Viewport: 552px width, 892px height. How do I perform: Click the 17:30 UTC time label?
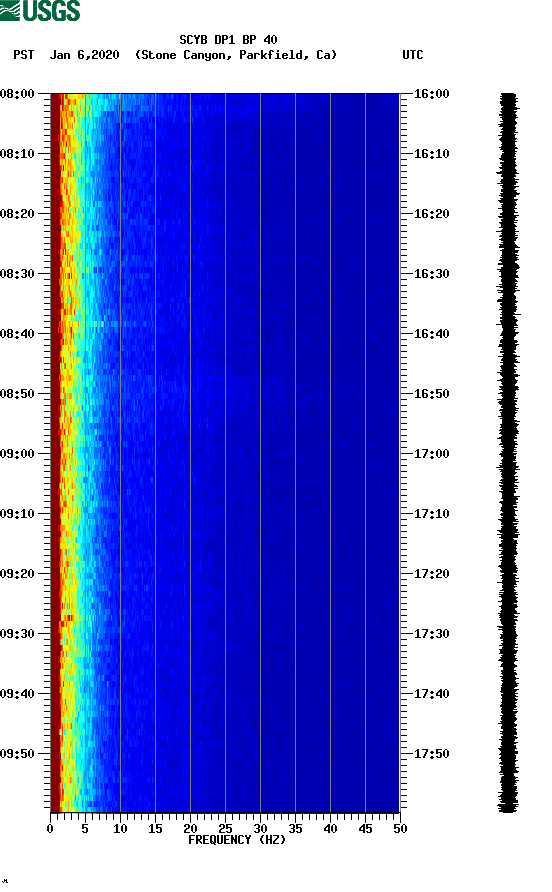[x=431, y=634]
